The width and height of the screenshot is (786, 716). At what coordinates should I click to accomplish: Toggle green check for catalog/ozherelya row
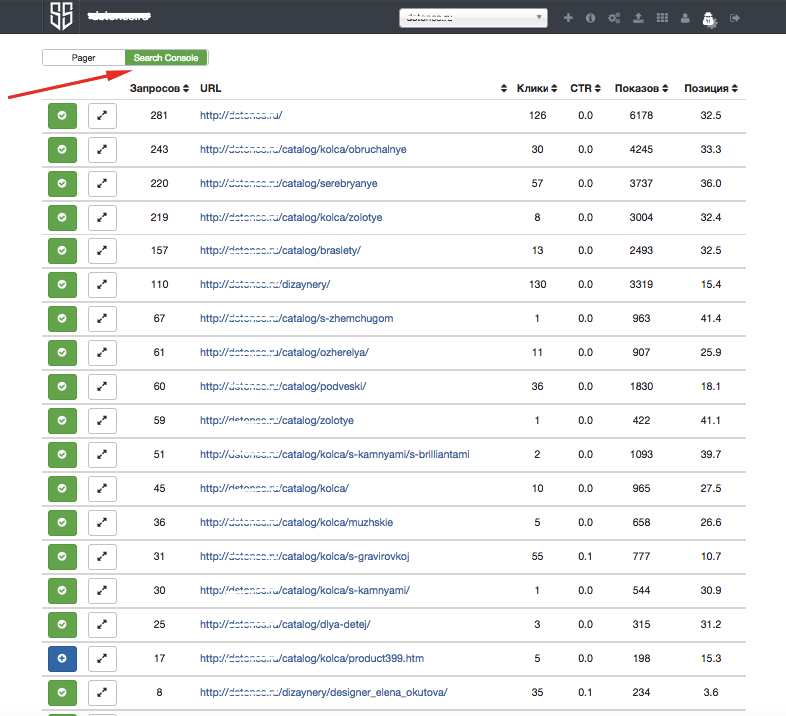click(62, 353)
